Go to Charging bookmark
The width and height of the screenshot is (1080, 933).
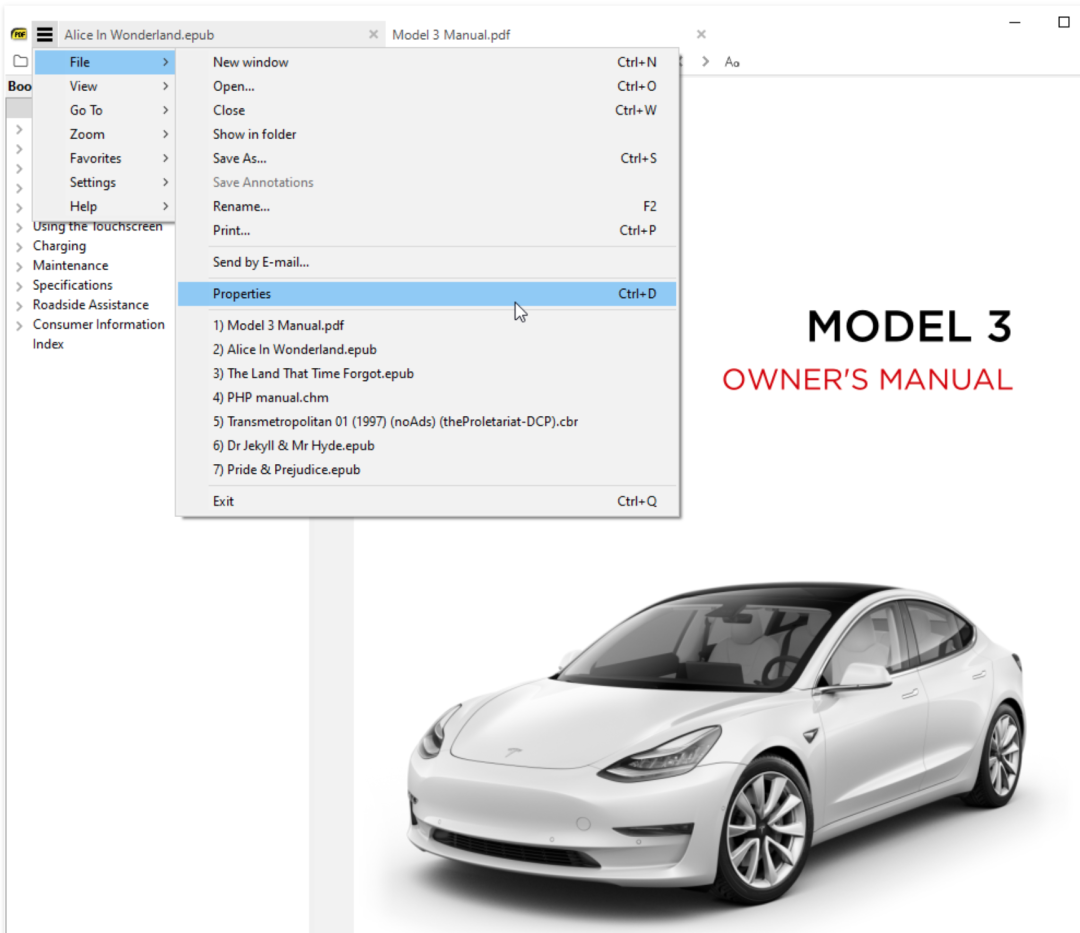[59, 246]
